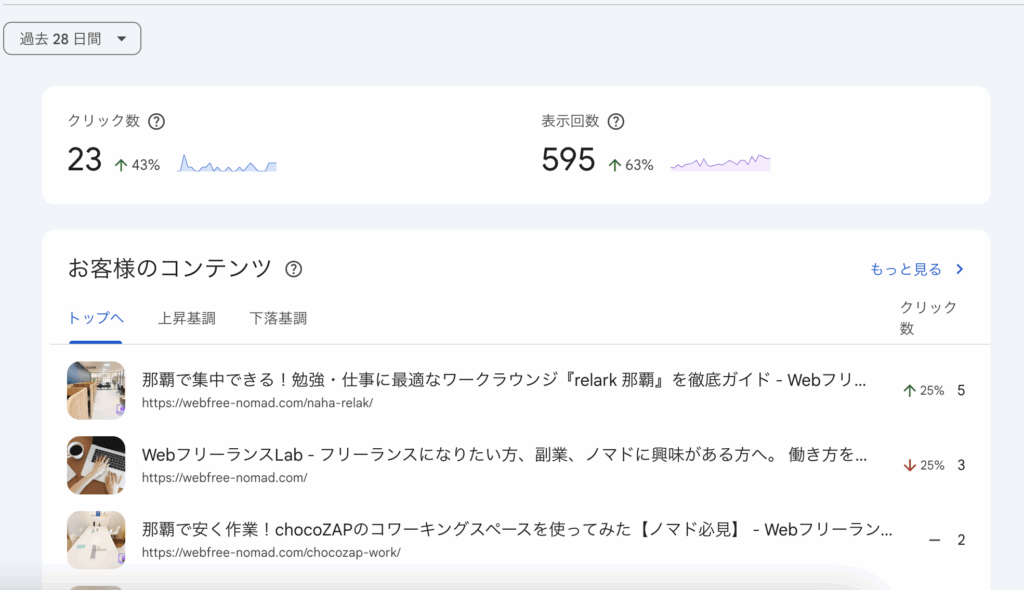Click green up arrow next to 43%
Screen dimensions: 1024x590
coord(121,165)
